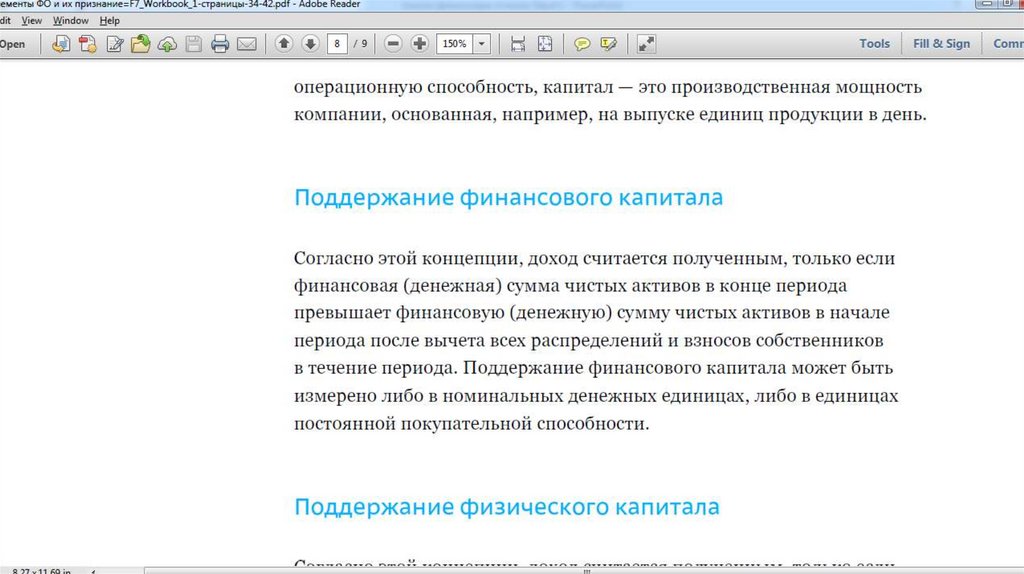
Task: Click heading Поддержание финансового капитала
Action: tap(509, 197)
